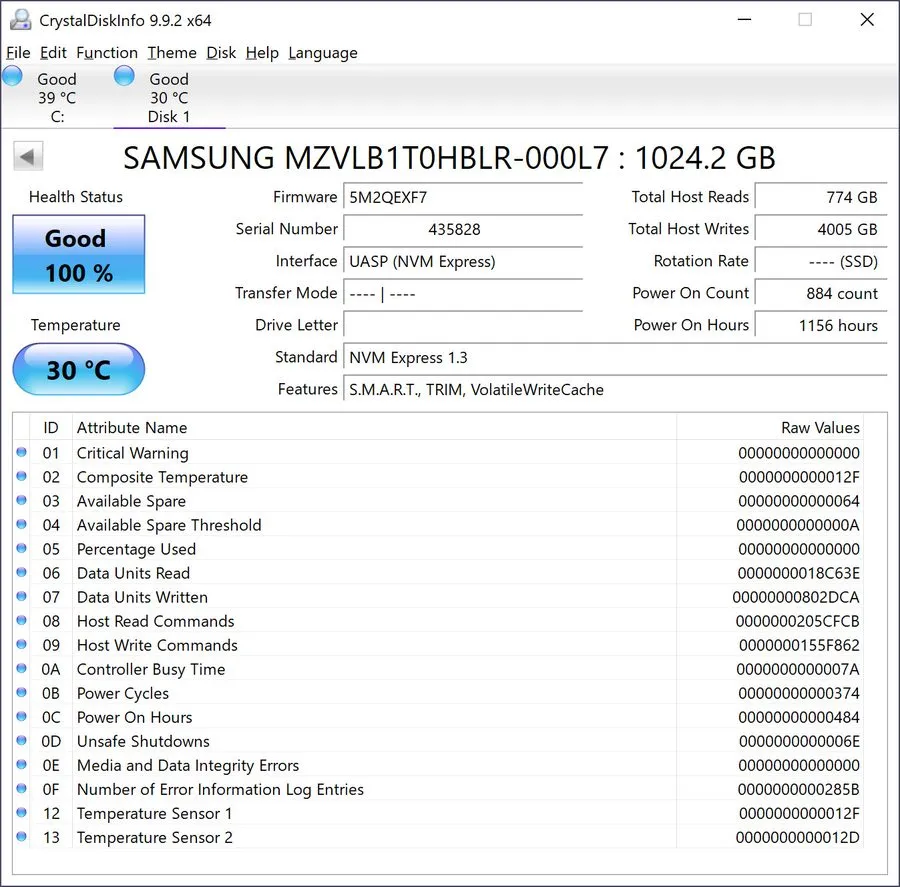Select raw value 00000000000374
Viewport: 900px width, 887px height.
799,694
